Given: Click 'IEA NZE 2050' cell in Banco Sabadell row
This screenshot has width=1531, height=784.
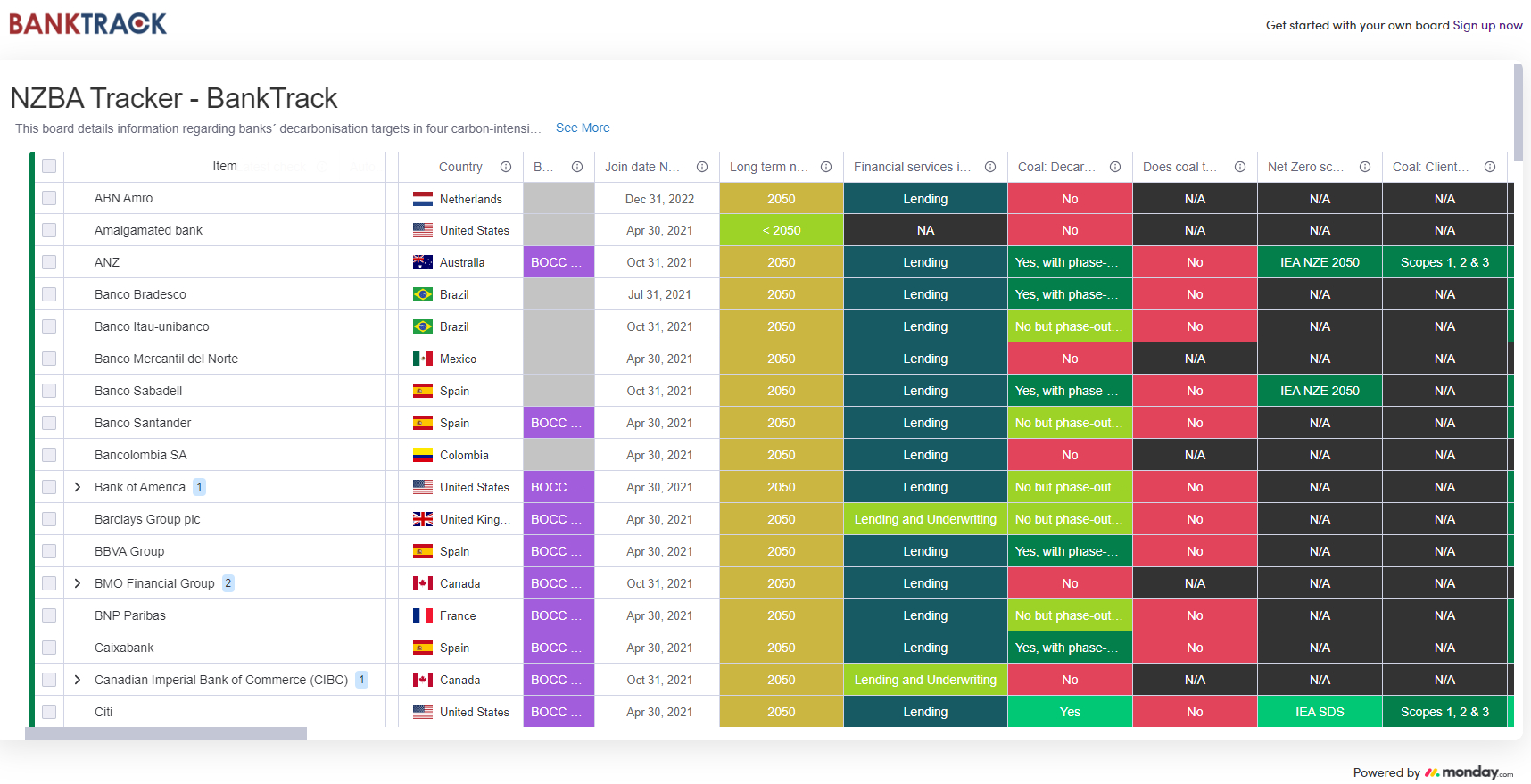Looking at the screenshot, I should coord(1320,391).
